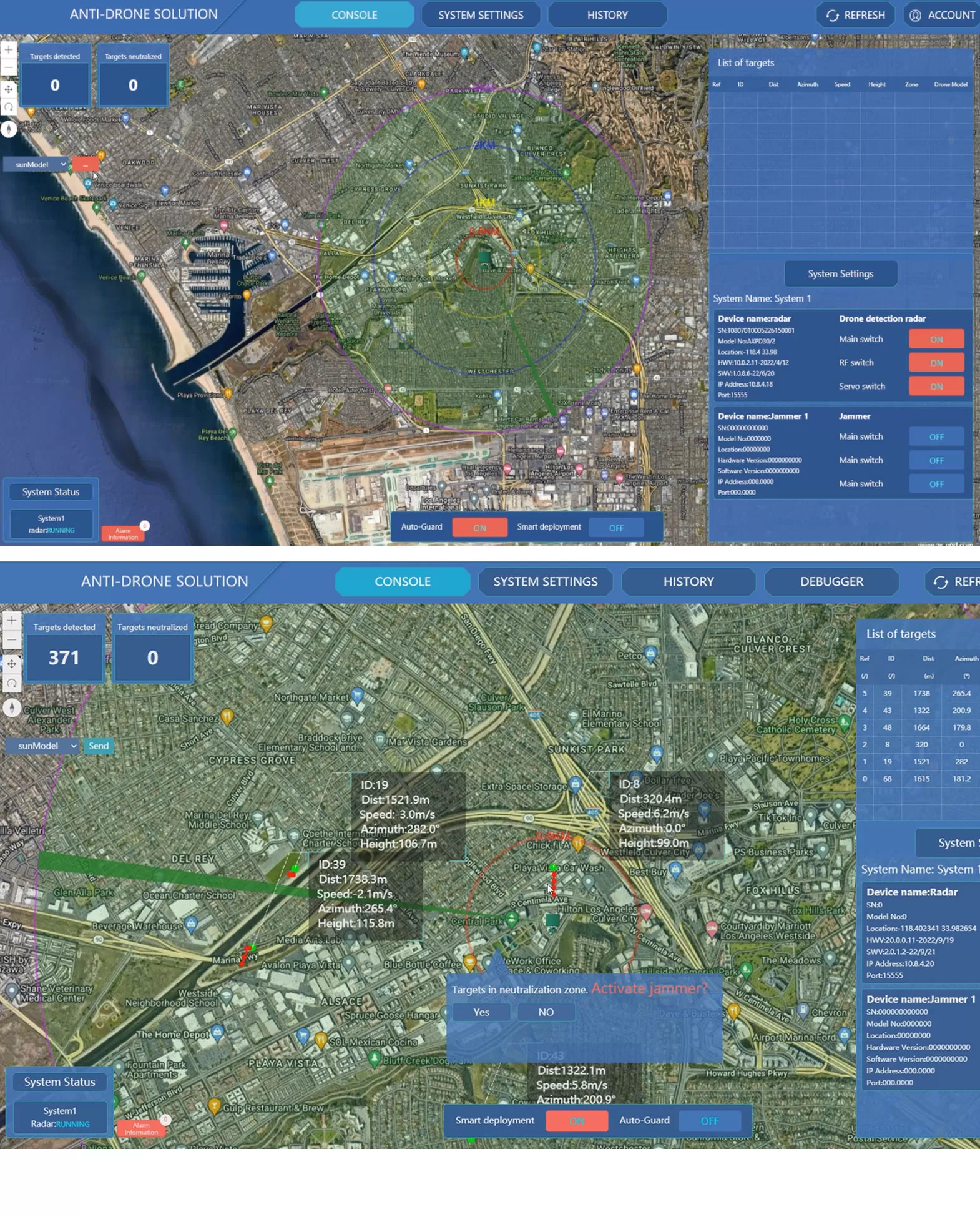Open SYSTEM SETTINGS tab in upper console

point(481,15)
